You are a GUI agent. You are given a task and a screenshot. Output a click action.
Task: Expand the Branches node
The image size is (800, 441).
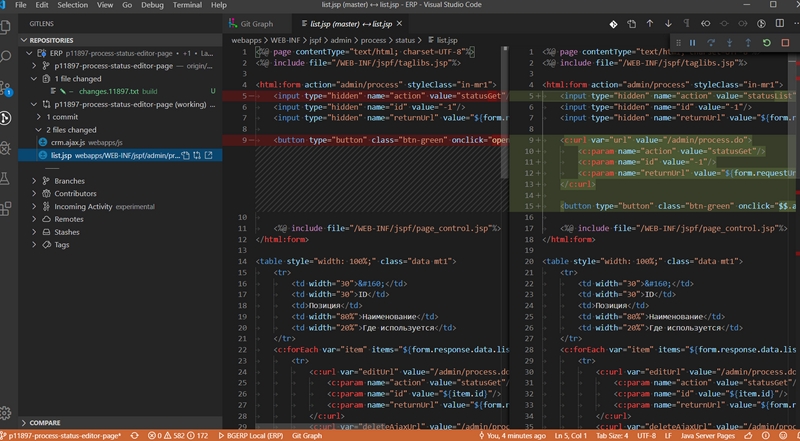tap(69, 181)
